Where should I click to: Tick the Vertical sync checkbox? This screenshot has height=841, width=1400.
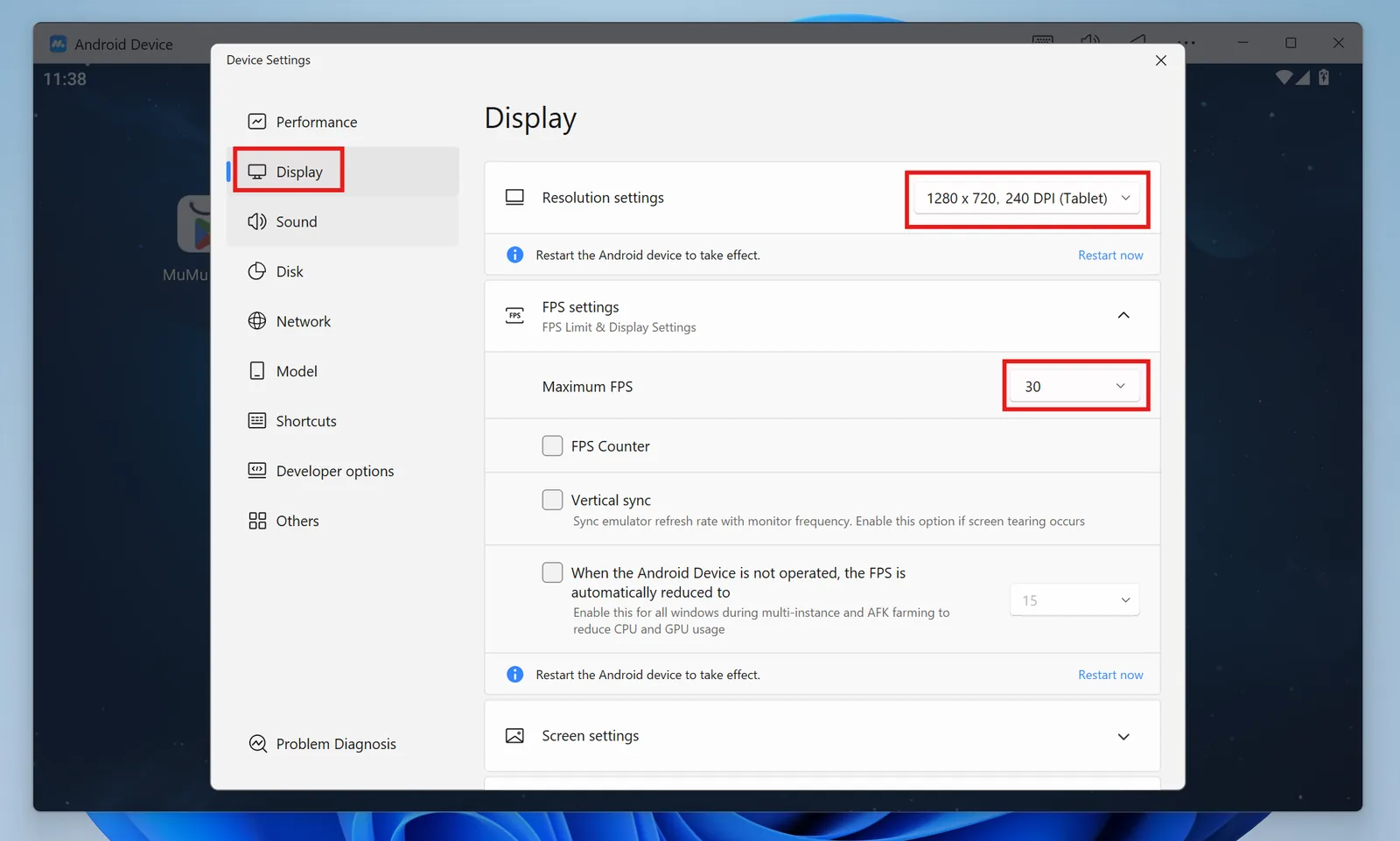pos(552,500)
